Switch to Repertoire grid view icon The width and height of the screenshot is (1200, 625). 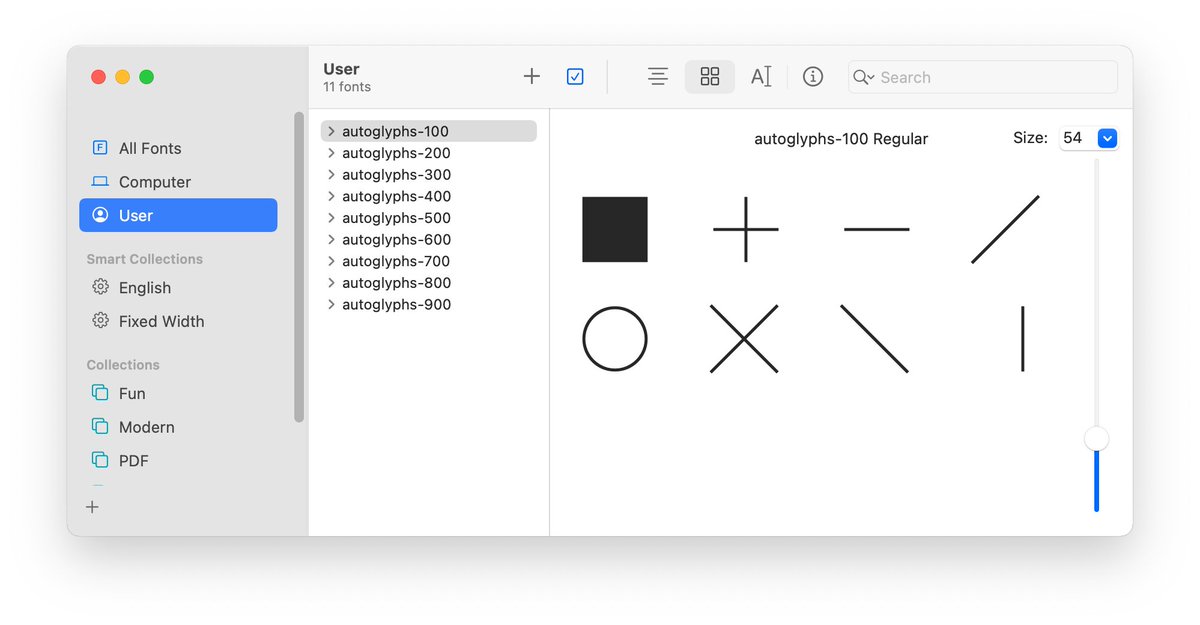(x=710, y=77)
